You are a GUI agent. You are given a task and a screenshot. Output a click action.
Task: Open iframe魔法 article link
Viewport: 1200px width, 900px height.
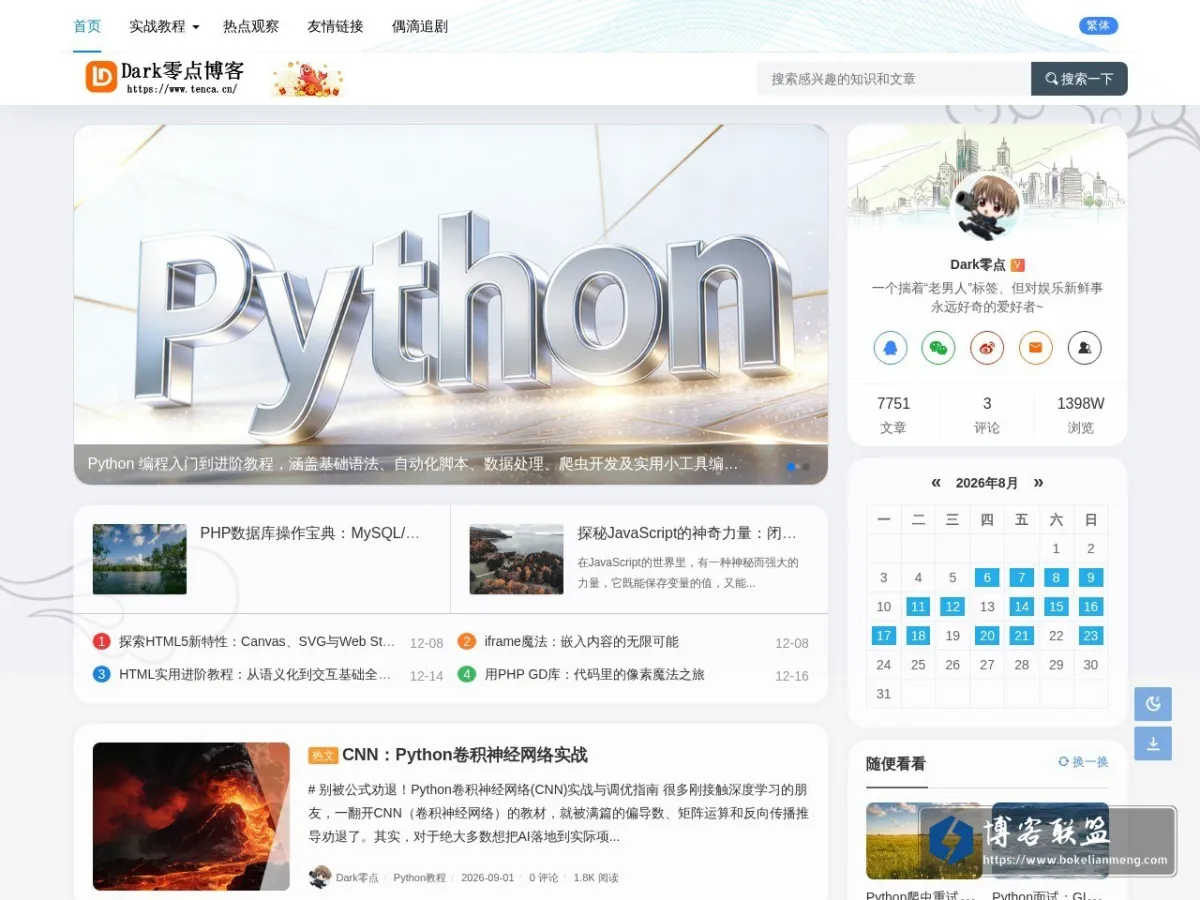pos(581,642)
